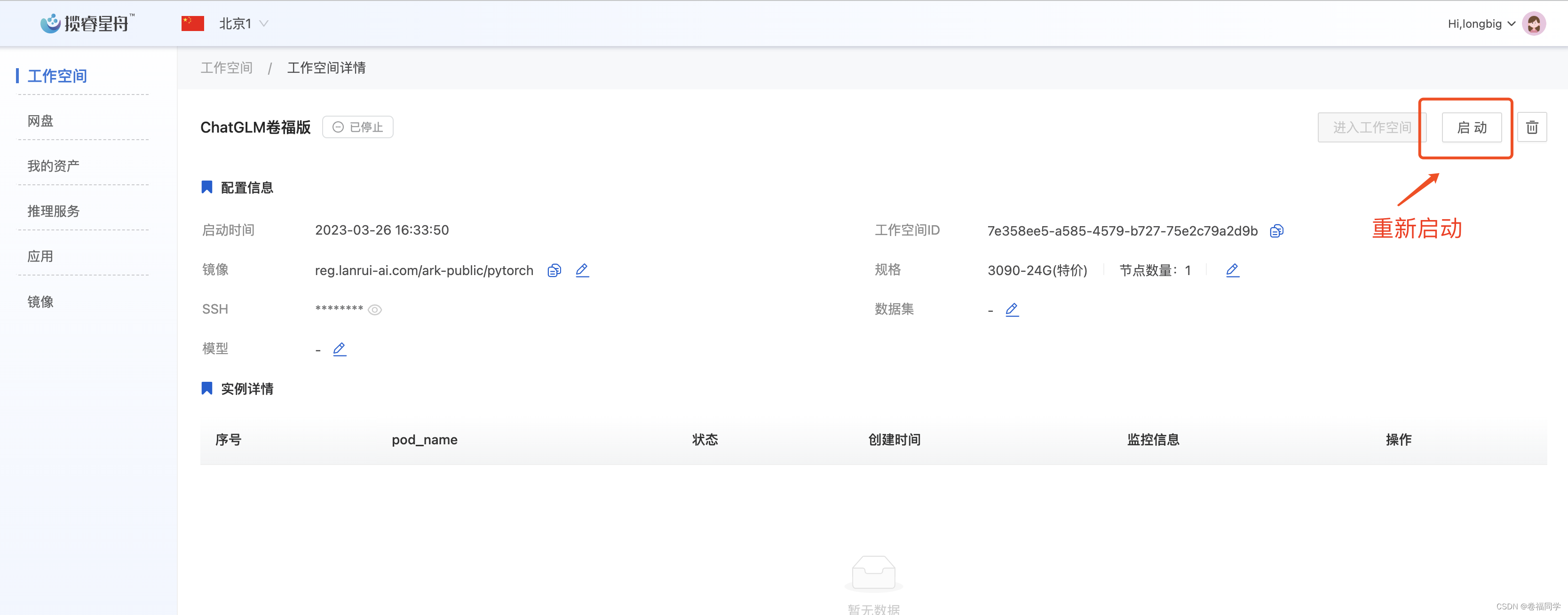The width and height of the screenshot is (1568, 615).
Task: Click the masked SSH ******** value
Action: click(x=339, y=309)
